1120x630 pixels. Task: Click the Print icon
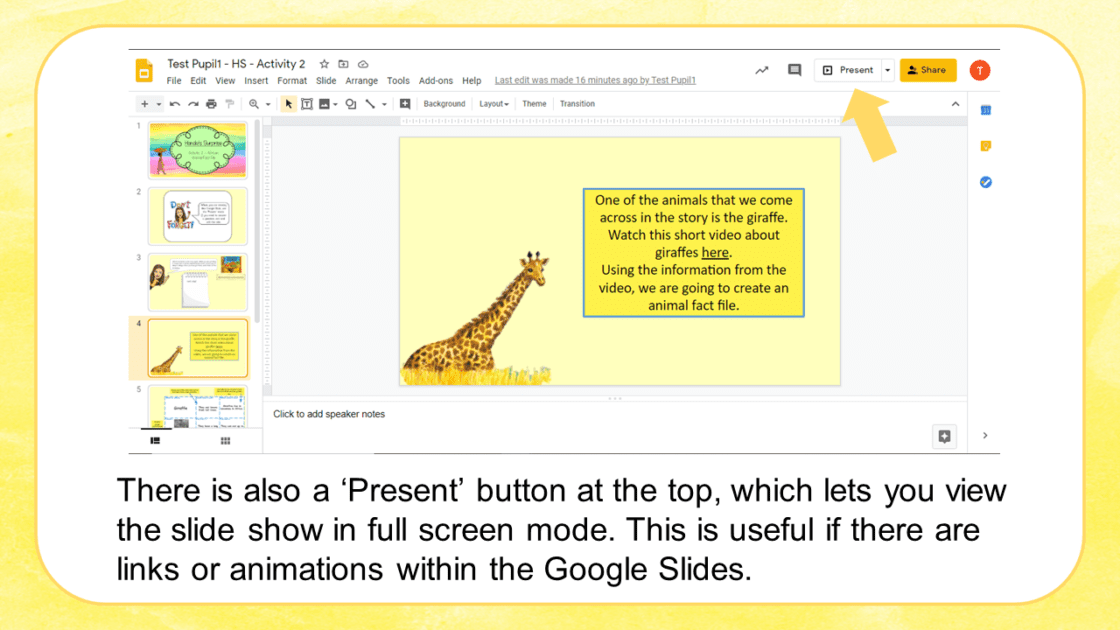pyautogui.click(x=211, y=104)
